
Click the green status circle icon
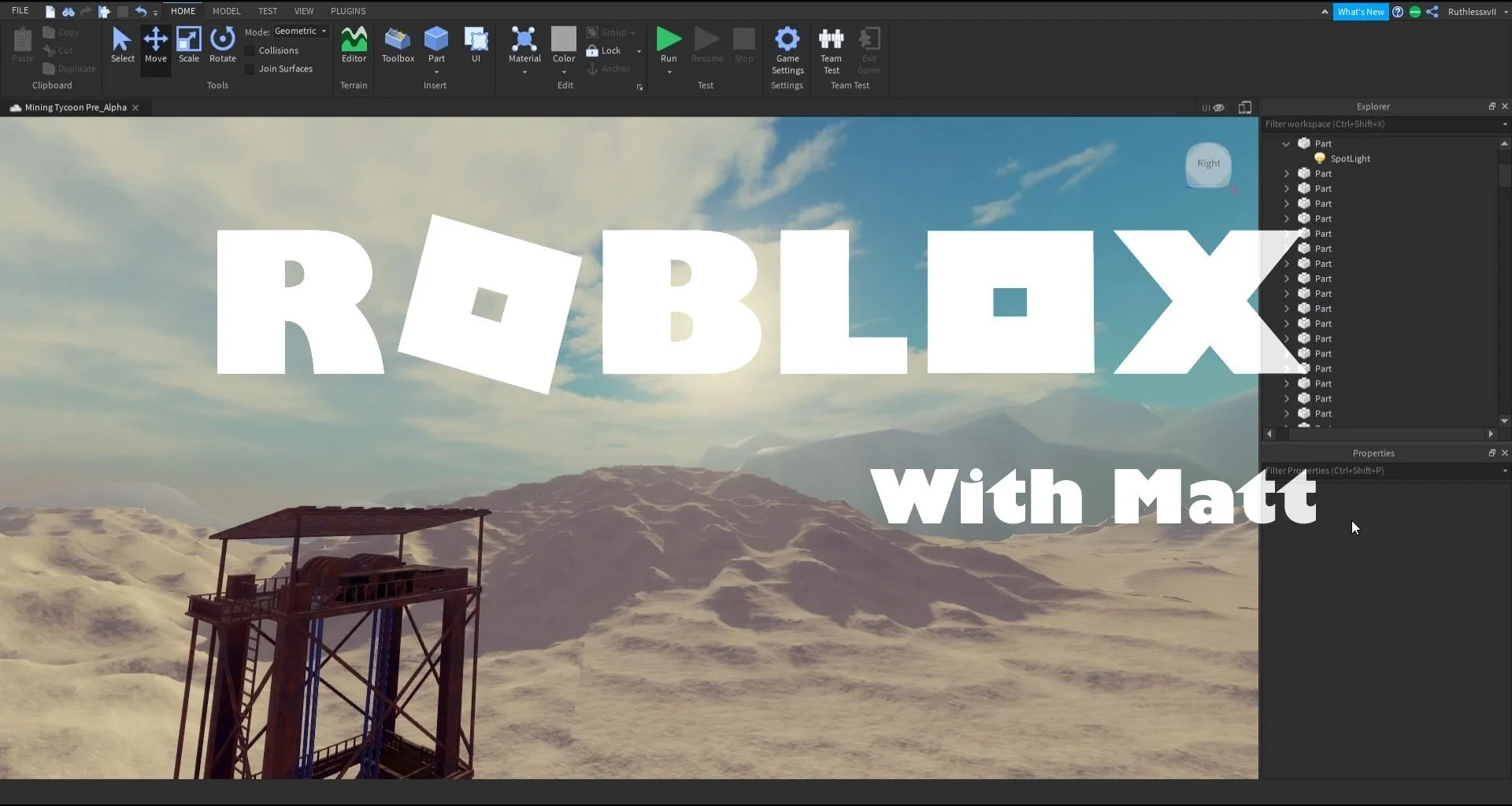point(1415,12)
